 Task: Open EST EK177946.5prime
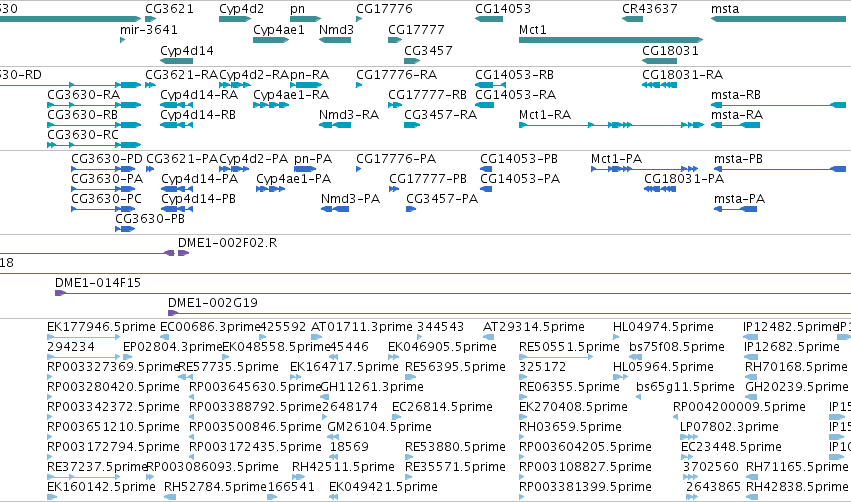101,327
